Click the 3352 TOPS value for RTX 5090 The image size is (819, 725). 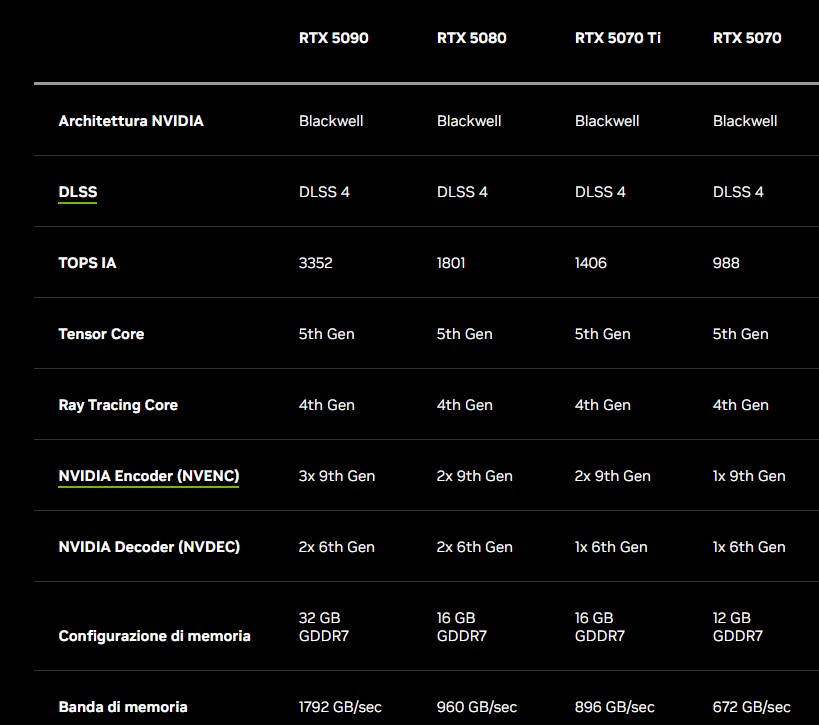[x=315, y=263]
